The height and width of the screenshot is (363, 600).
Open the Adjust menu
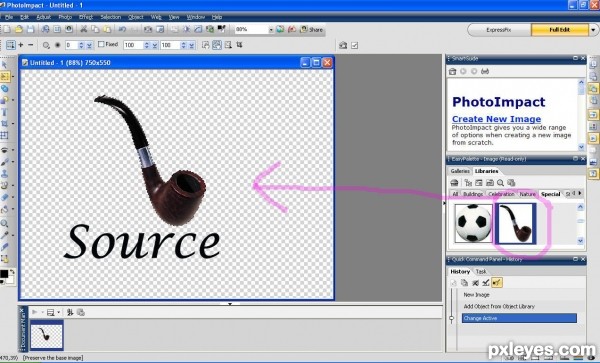click(44, 17)
